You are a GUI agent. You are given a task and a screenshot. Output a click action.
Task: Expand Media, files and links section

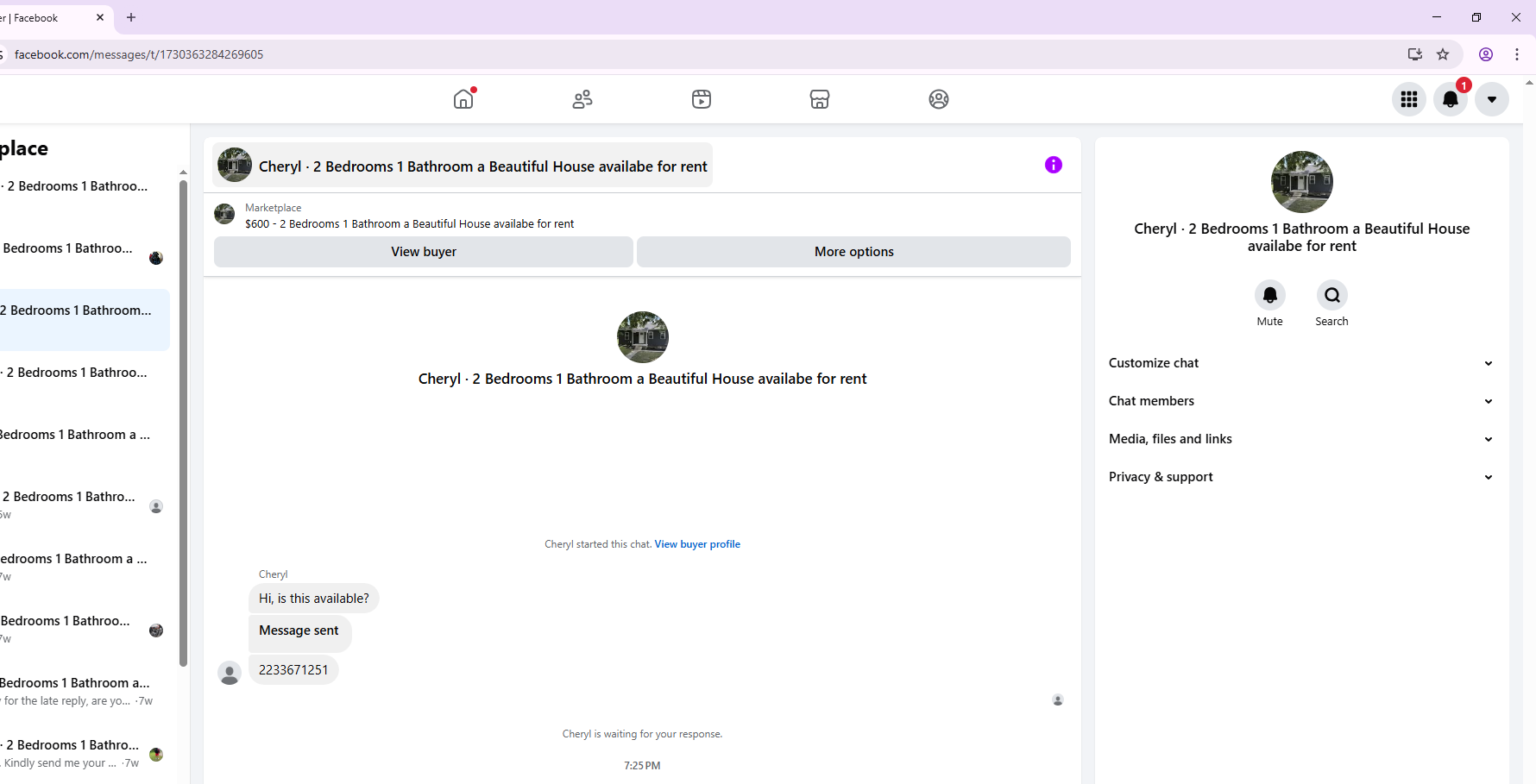(1301, 439)
